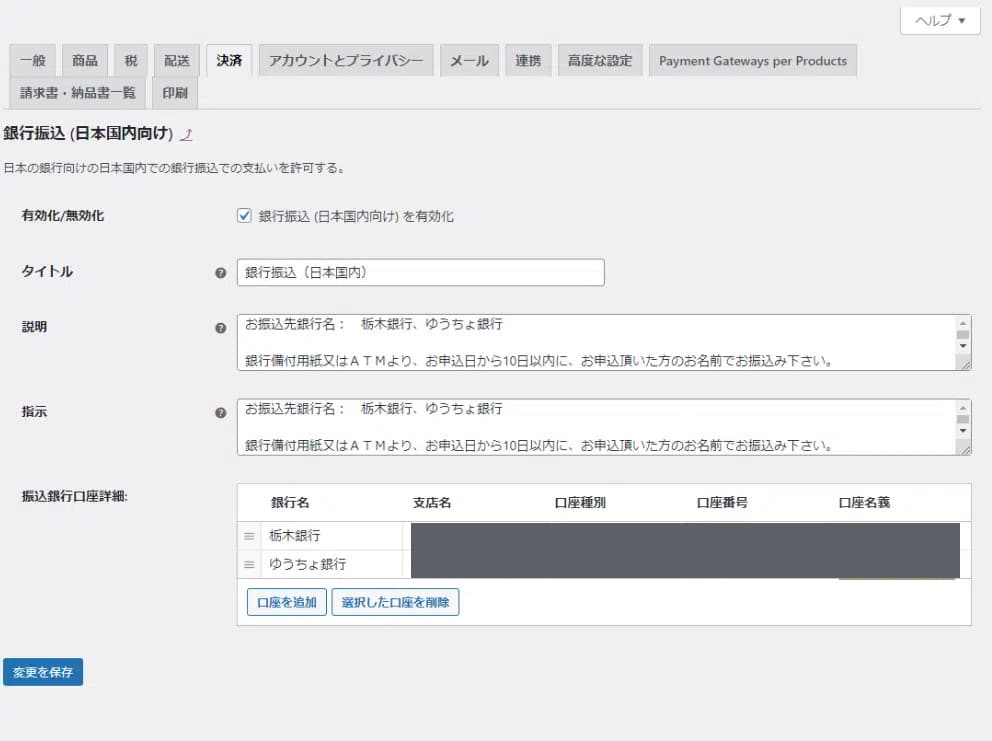Click the help icon next to 説明
This screenshot has width=992, height=741.
pos(220,328)
